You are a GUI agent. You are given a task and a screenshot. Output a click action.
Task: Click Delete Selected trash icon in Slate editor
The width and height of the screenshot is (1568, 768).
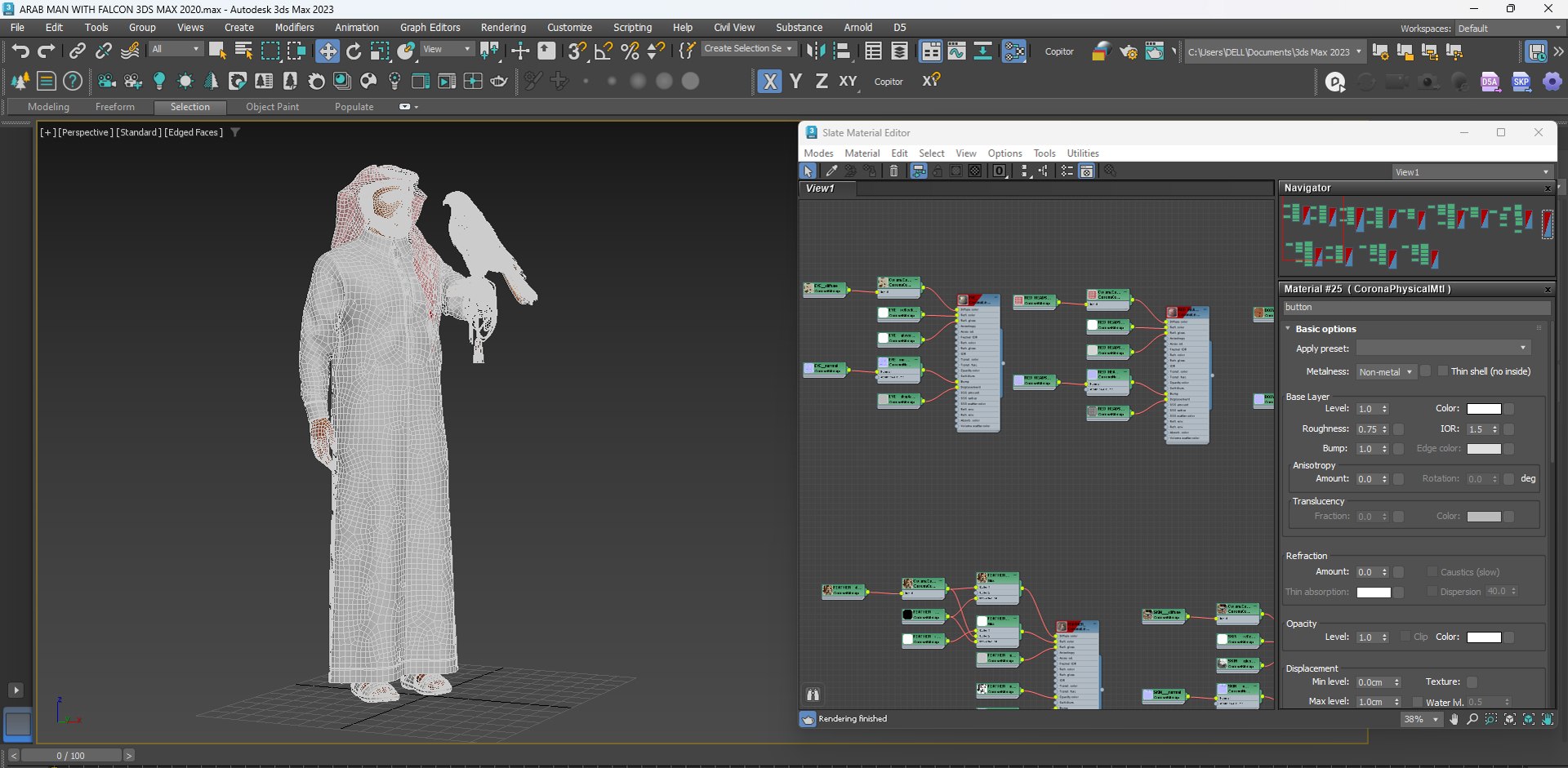pos(893,171)
